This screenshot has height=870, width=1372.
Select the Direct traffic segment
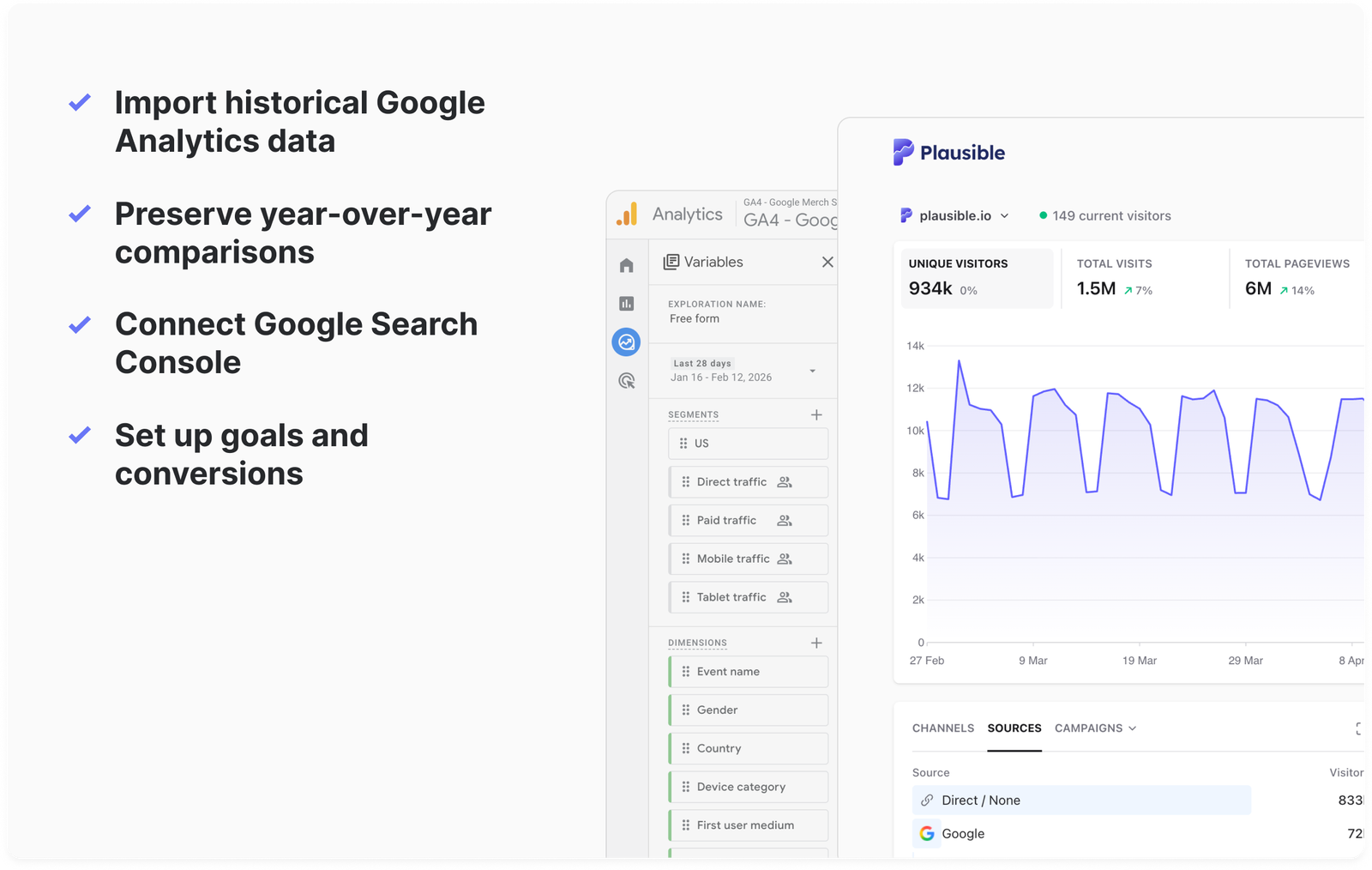[748, 482]
